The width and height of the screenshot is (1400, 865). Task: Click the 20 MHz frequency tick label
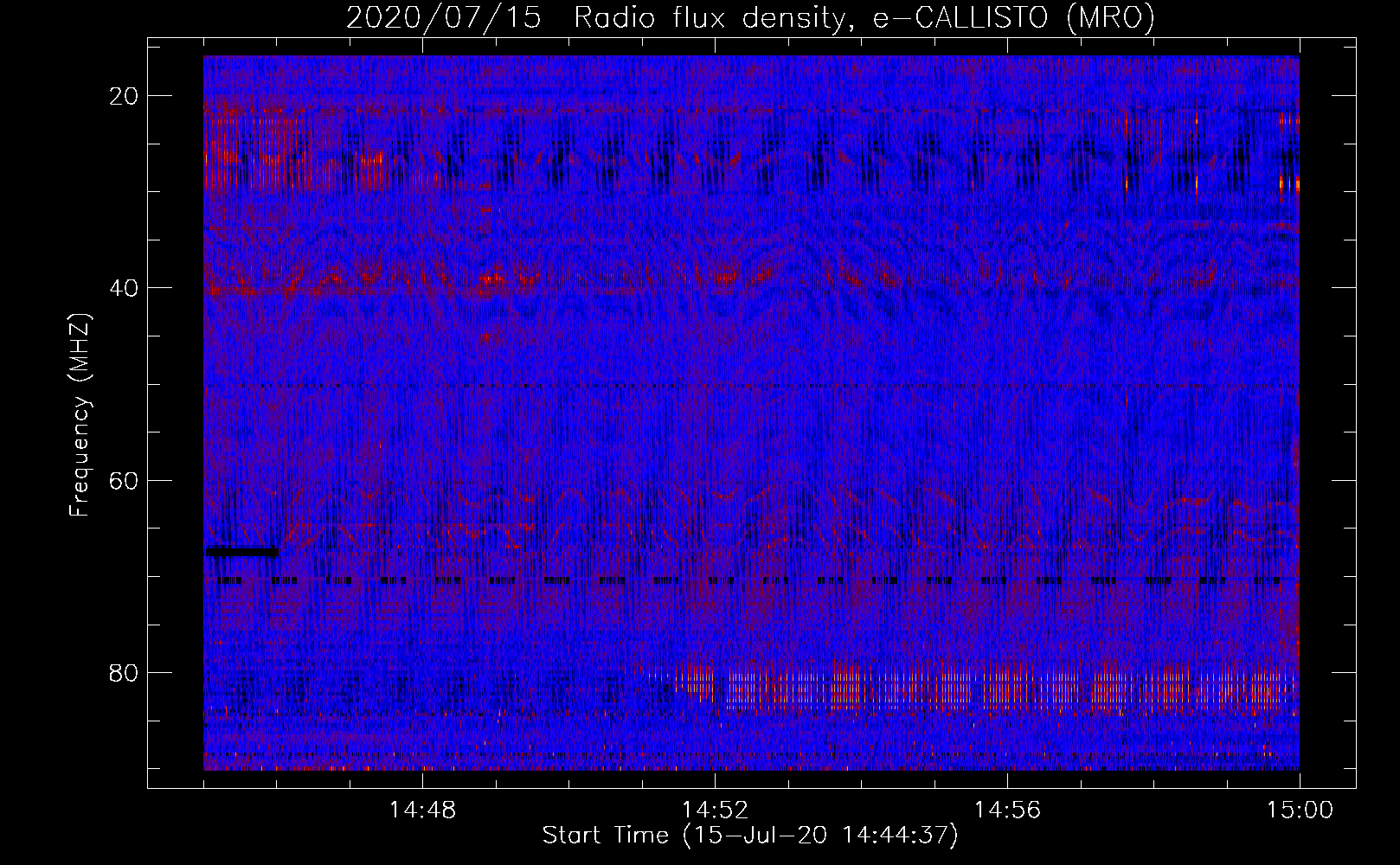(124, 96)
